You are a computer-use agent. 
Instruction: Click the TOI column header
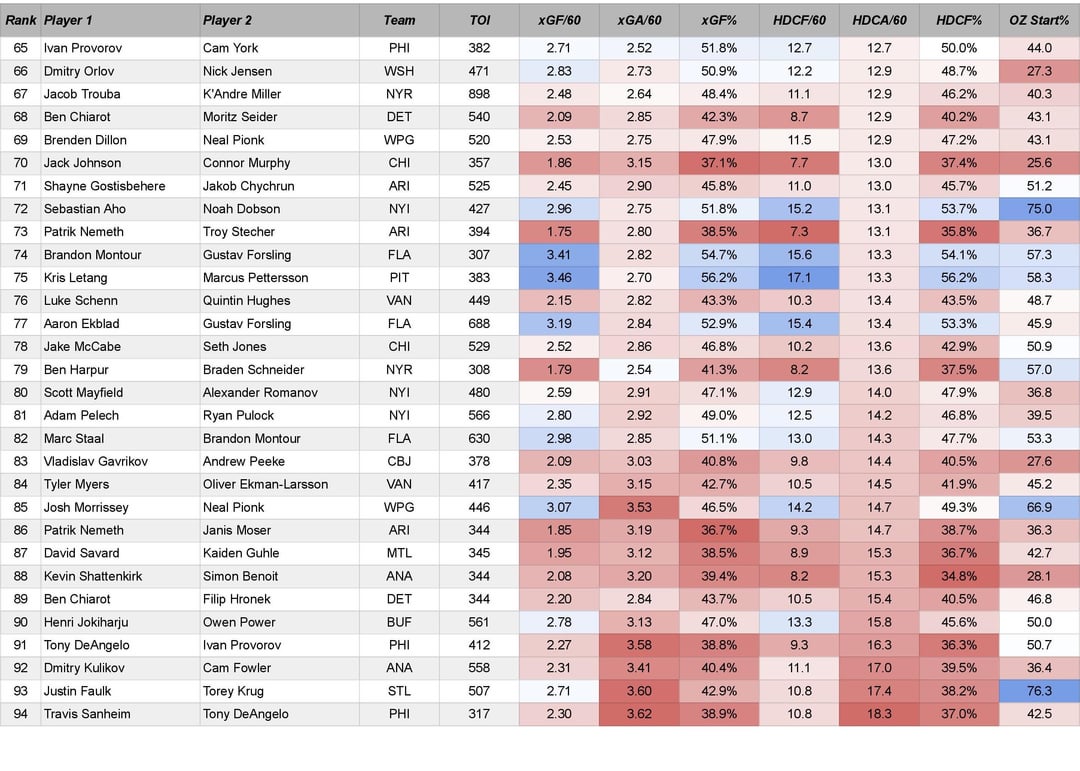pyautogui.click(x=480, y=20)
